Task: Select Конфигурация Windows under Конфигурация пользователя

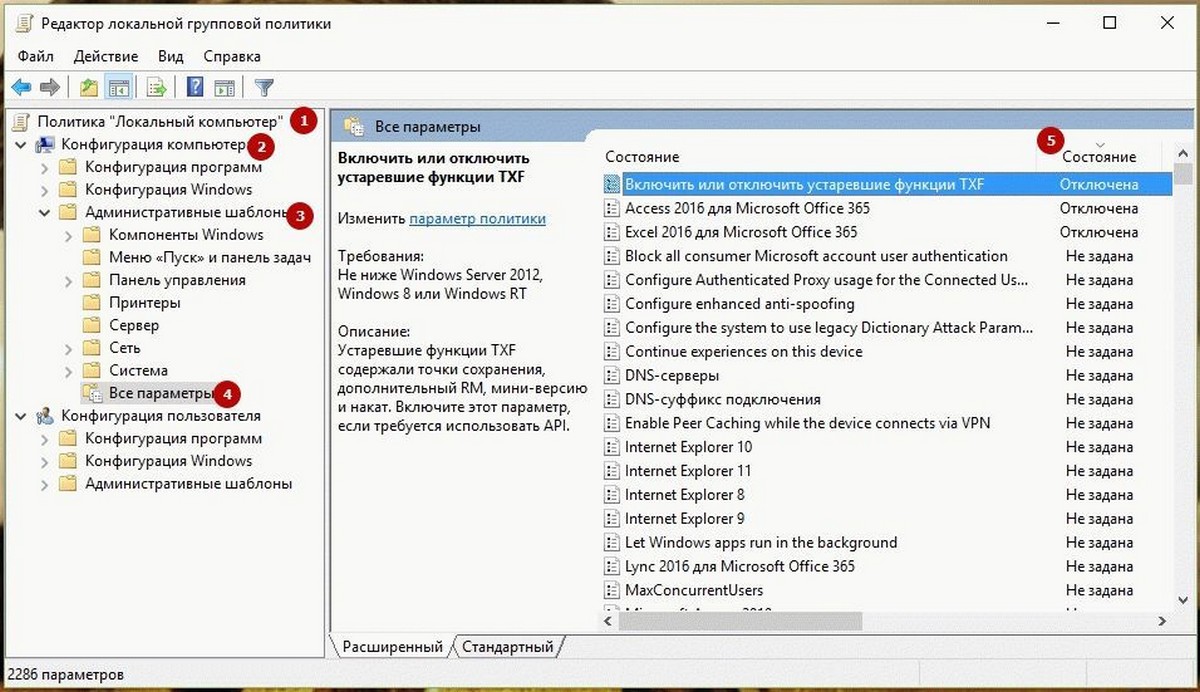Action: 168,461
